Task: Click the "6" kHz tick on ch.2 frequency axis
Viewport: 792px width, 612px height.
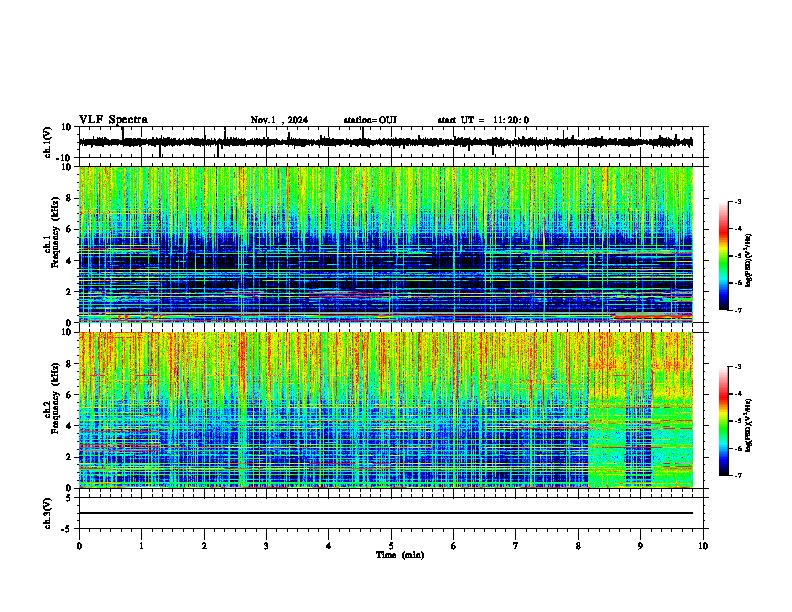Action: [x=71, y=395]
